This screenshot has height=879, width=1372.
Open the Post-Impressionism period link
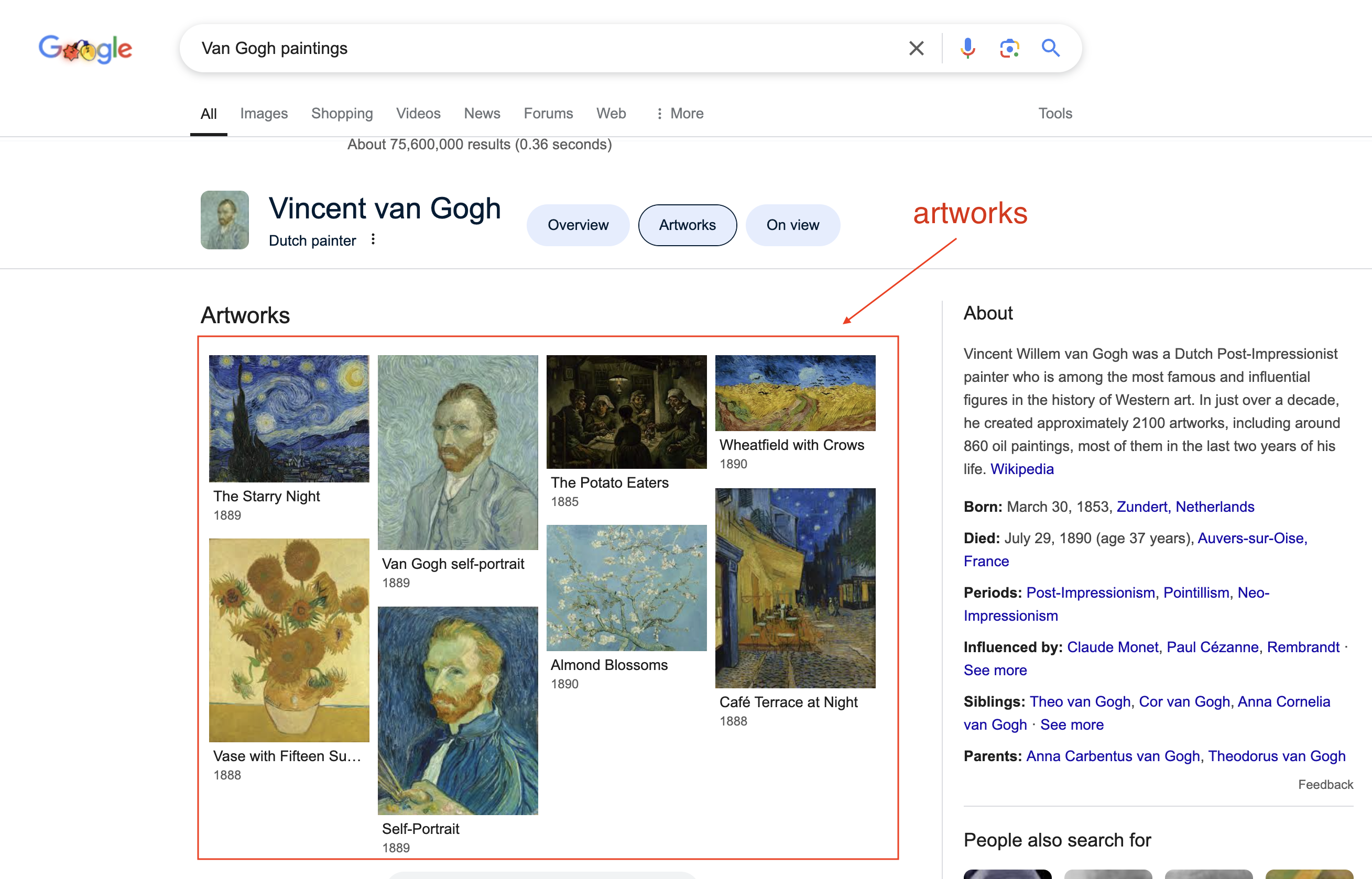[x=1090, y=592]
